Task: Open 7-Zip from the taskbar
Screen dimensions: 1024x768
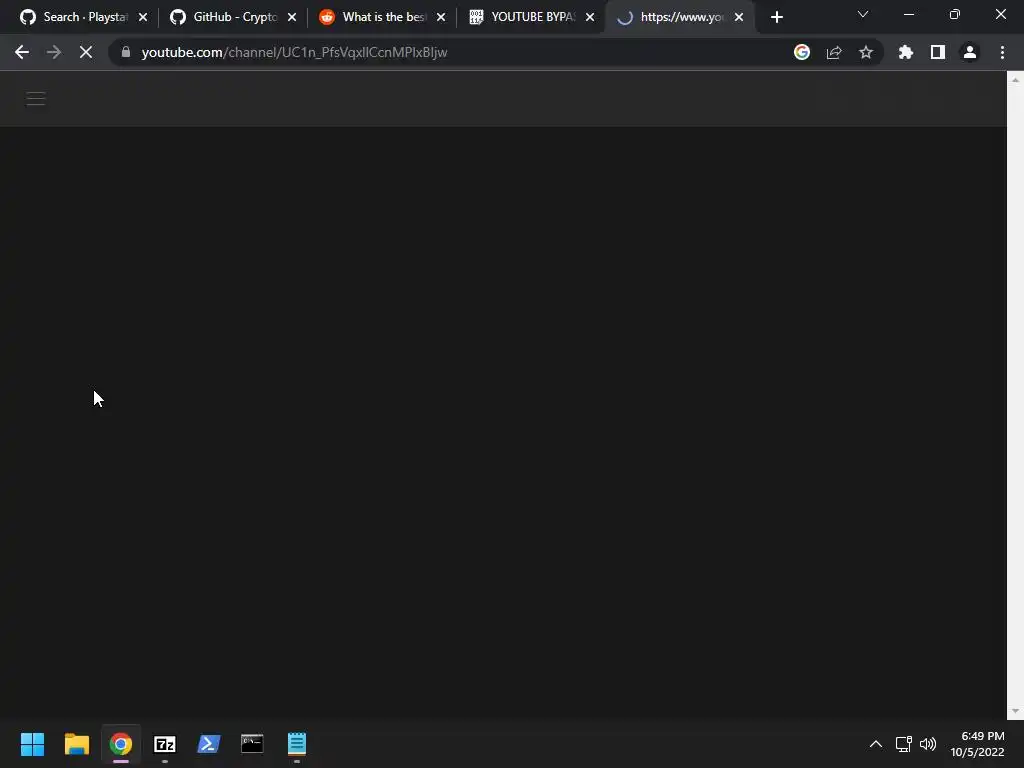Action: tap(165, 744)
